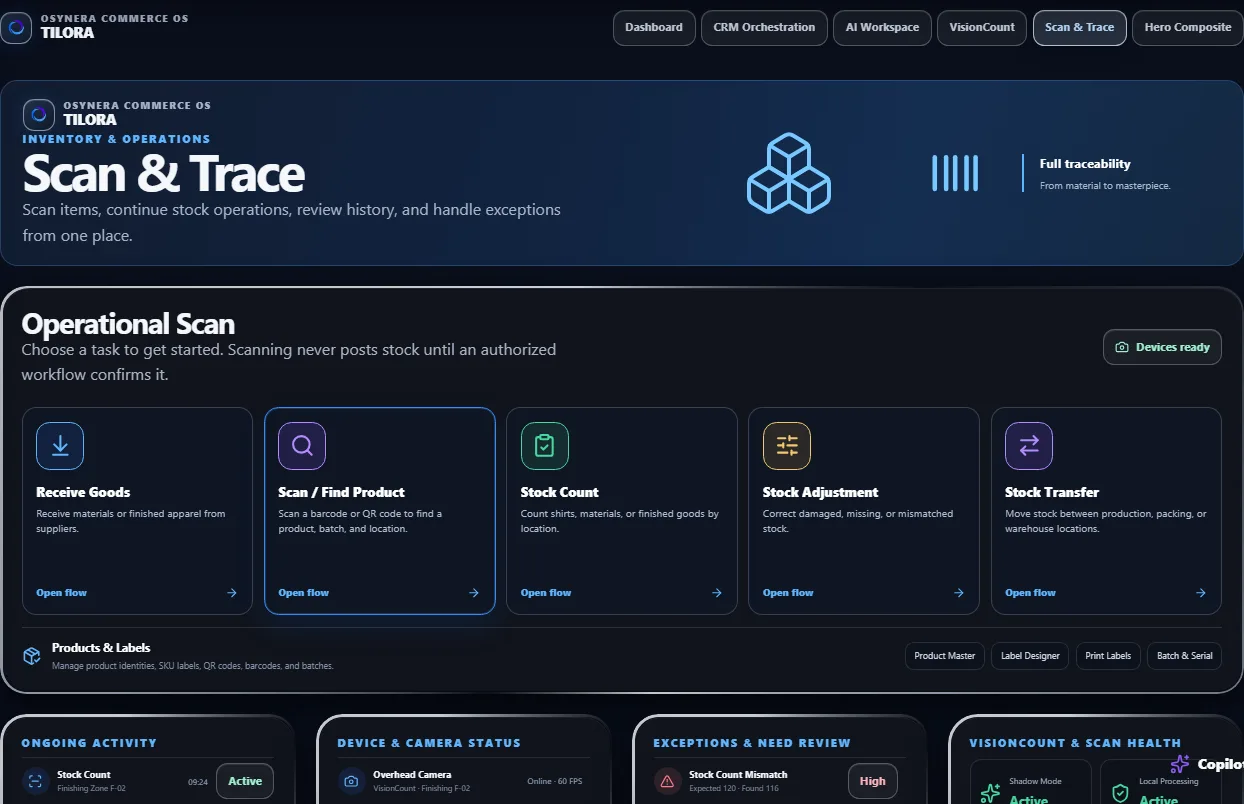
Task: Click the arrow on Stock Count card
Action: [717, 593]
